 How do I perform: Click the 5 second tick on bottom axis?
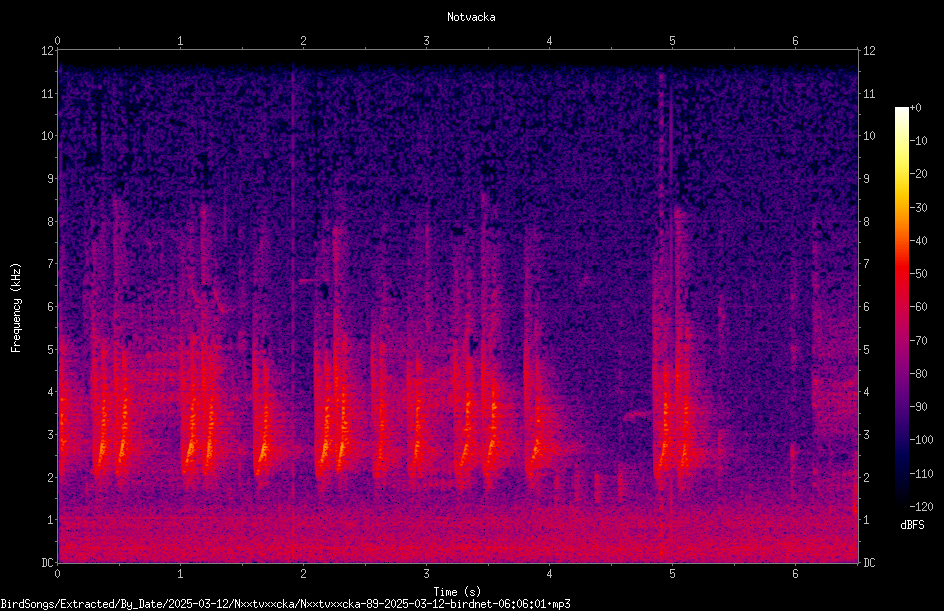tap(672, 574)
